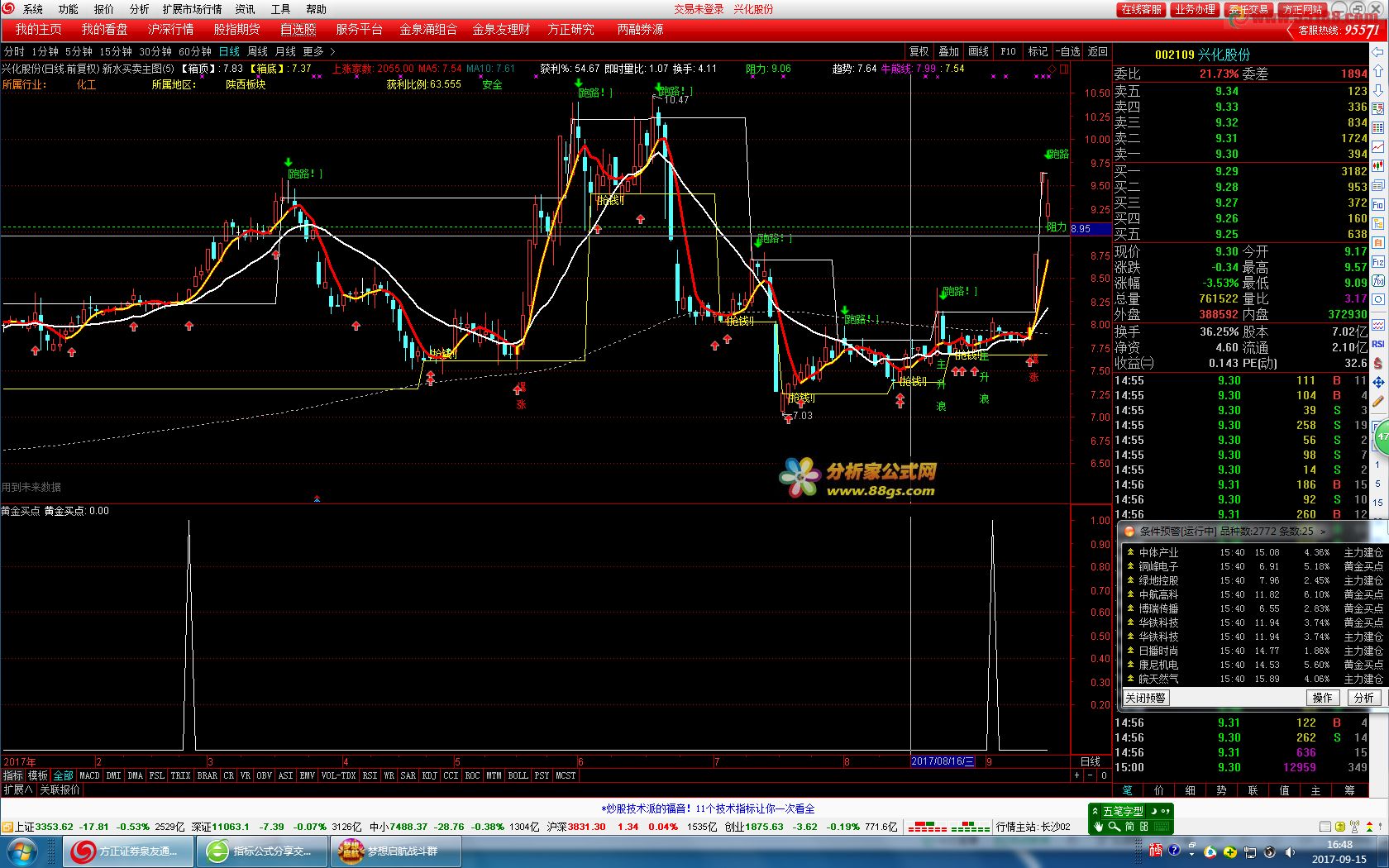Image resolution: width=1389 pixels, height=868 pixels.
Task: Click the back arrow icon in right toolbar
Action: 1378,52
